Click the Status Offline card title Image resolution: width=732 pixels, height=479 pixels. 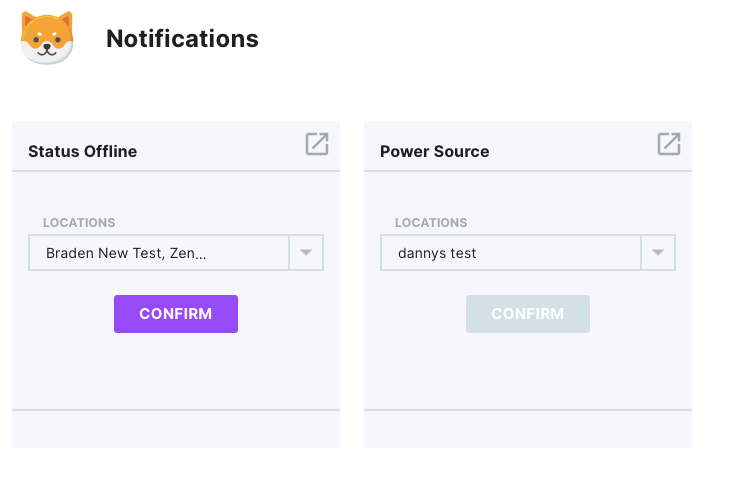coord(83,152)
